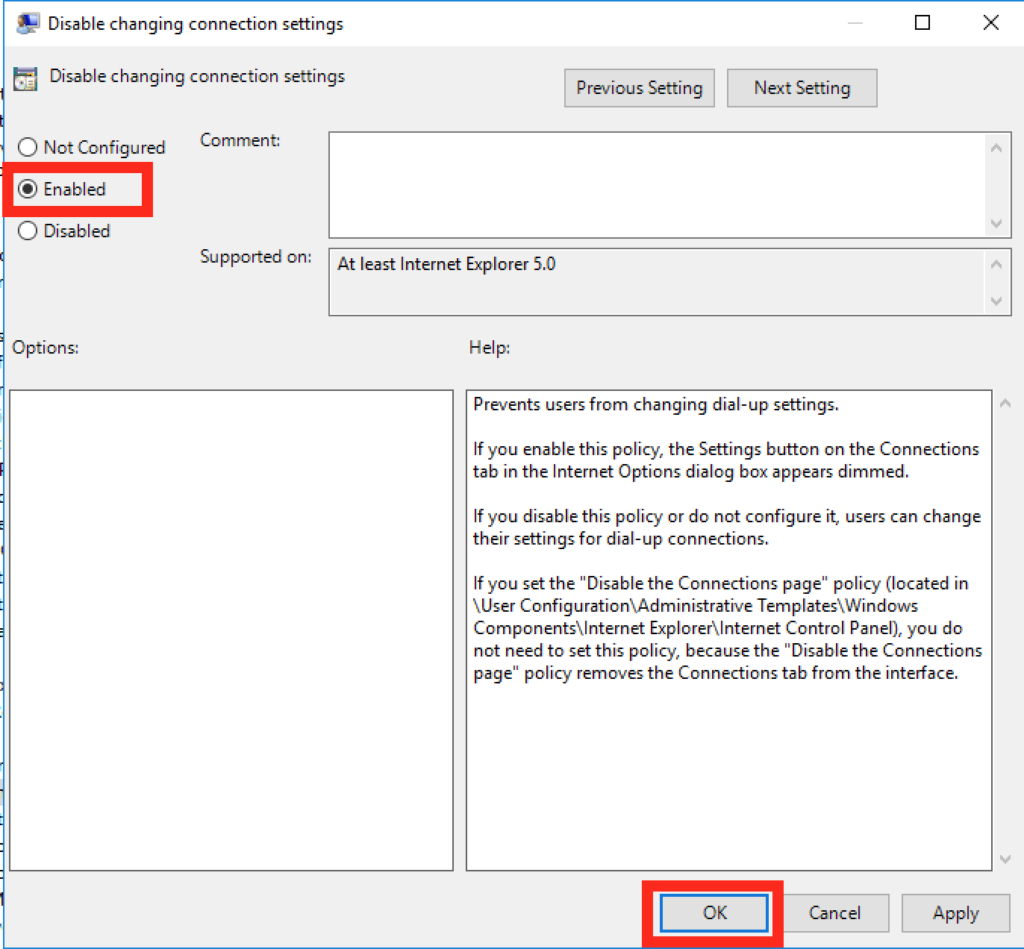Click the setting icon beside the policy heading
This screenshot has width=1024, height=949.
pyautogui.click(x=26, y=78)
